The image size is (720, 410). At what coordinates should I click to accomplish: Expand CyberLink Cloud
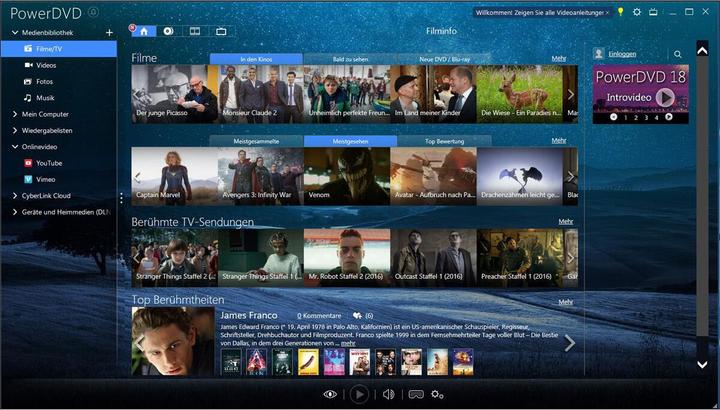(15, 196)
